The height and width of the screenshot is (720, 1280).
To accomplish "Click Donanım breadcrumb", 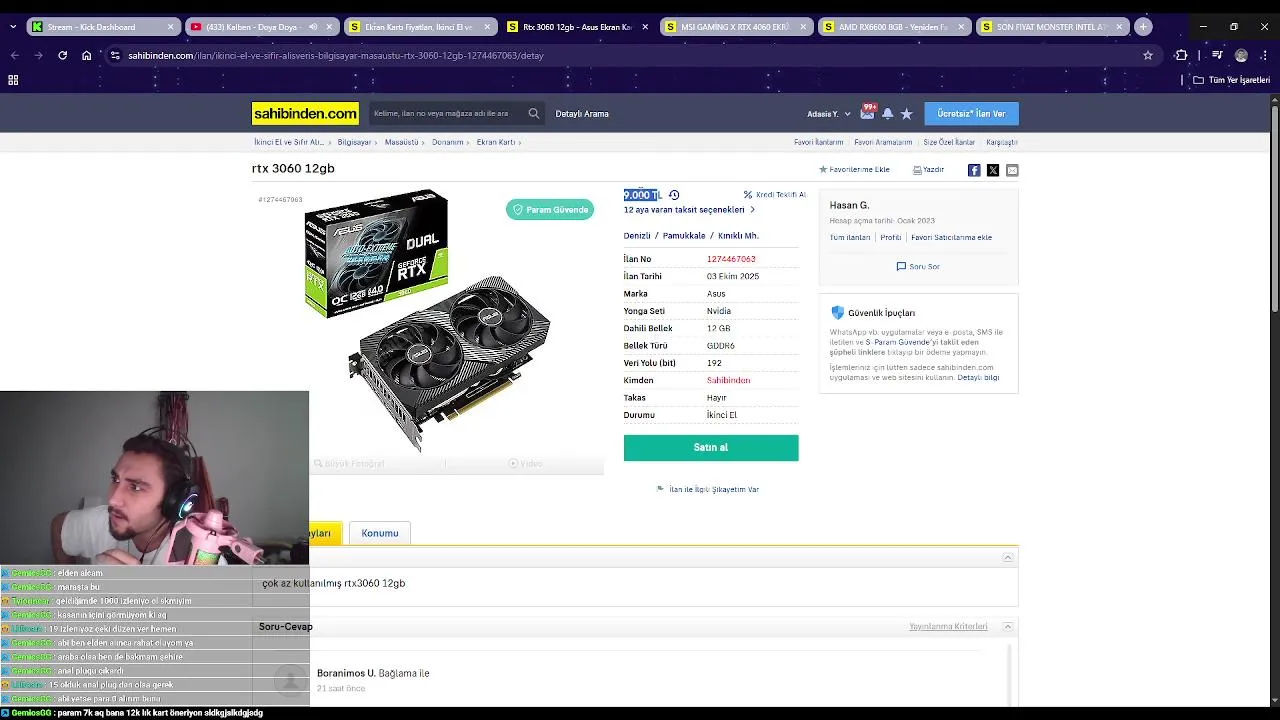I will 448,142.
